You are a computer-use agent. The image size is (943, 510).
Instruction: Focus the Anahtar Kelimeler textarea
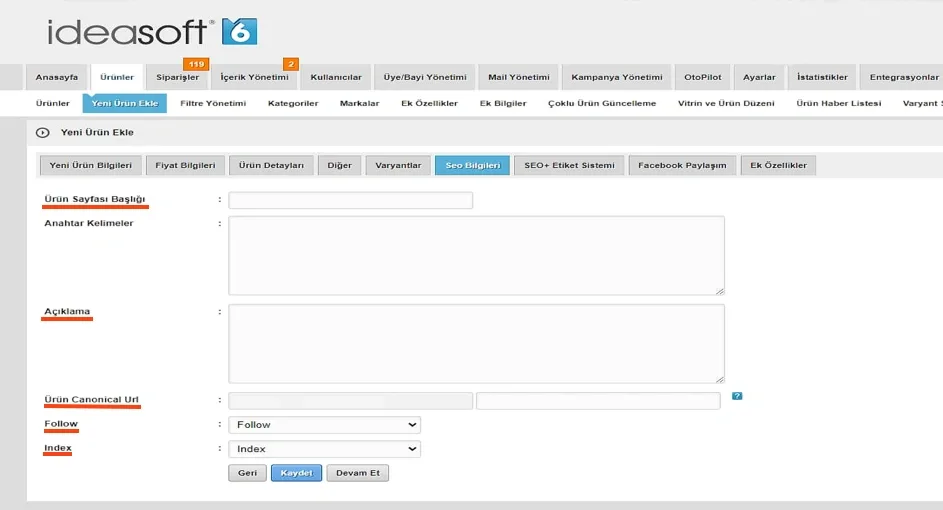click(x=476, y=256)
